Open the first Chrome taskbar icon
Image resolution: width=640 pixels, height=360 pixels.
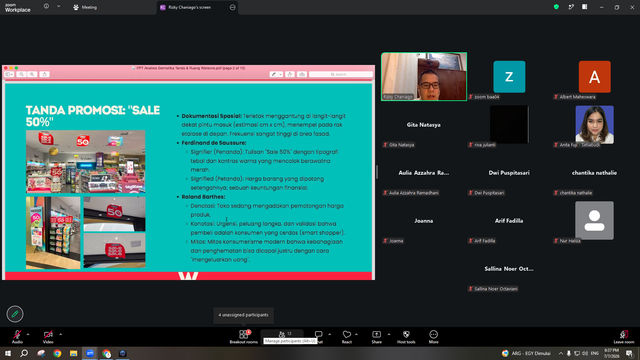point(57,353)
